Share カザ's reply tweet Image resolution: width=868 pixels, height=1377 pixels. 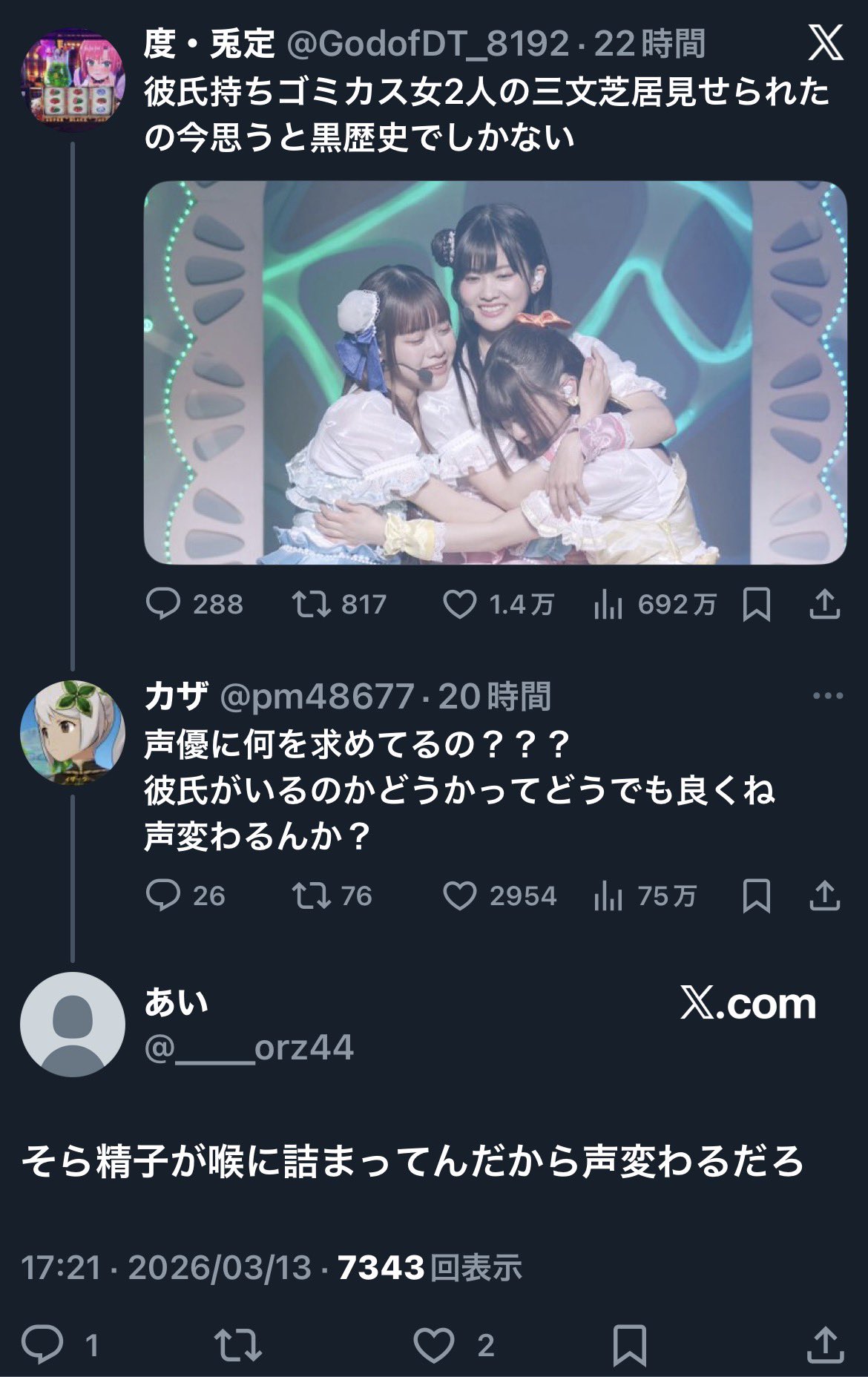coord(824,895)
